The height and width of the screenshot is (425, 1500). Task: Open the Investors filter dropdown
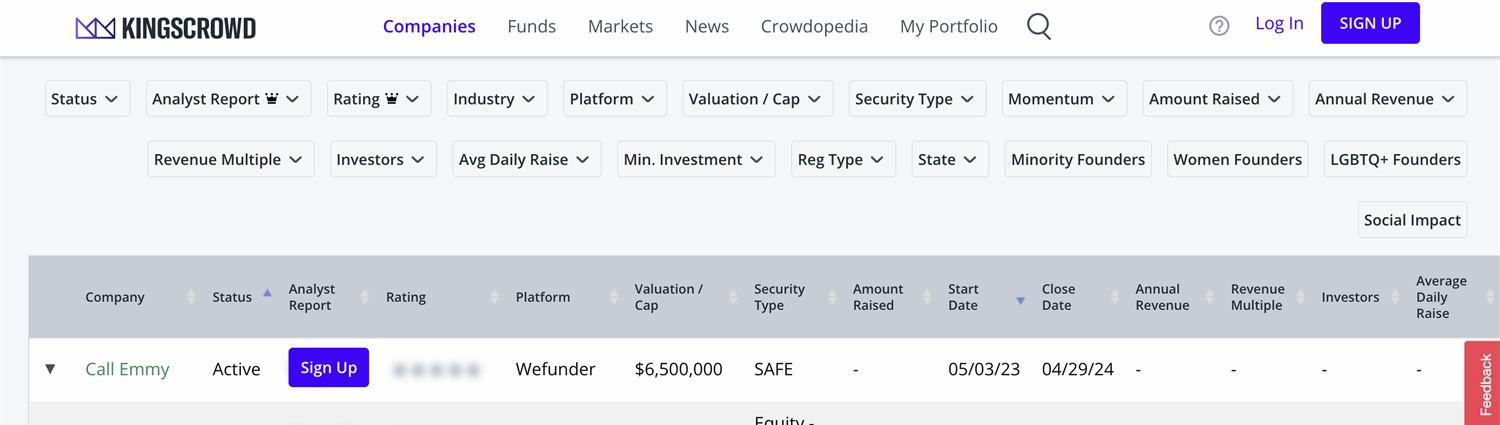point(383,159)
